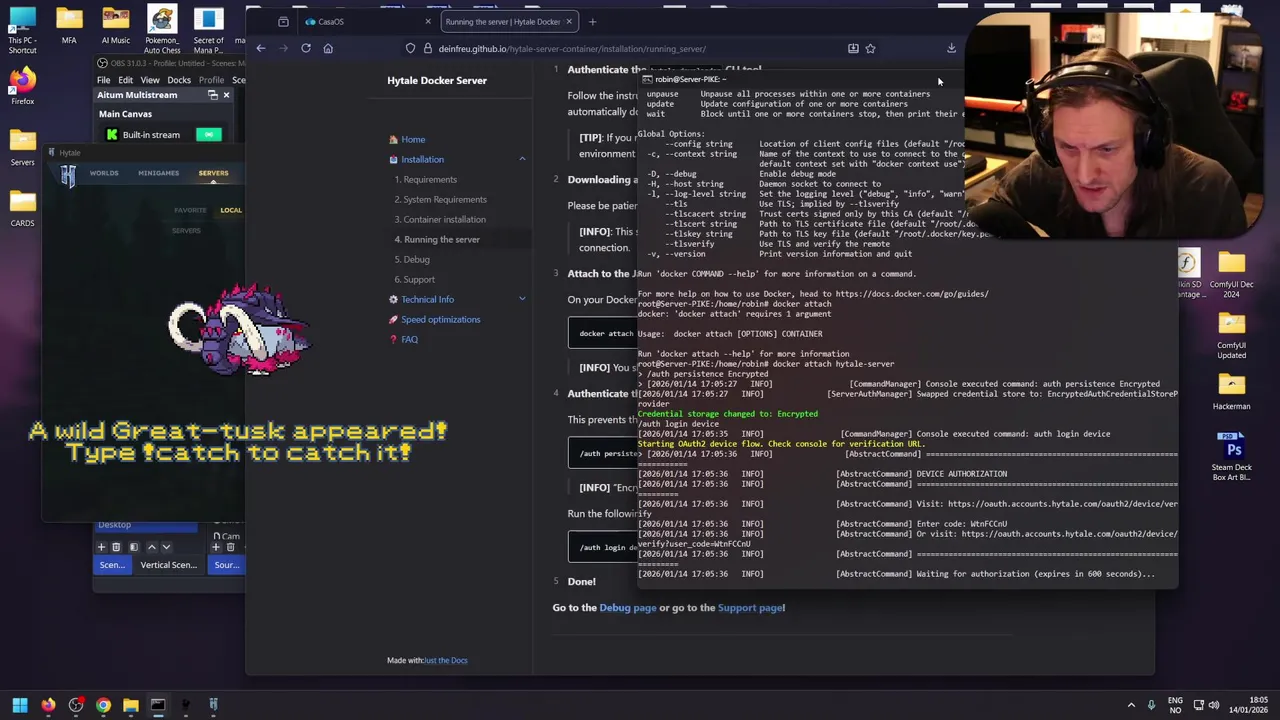Select the Servers desktop folder
The image size is (1280, 720).
pyautogui.click(x=22, y=147)
